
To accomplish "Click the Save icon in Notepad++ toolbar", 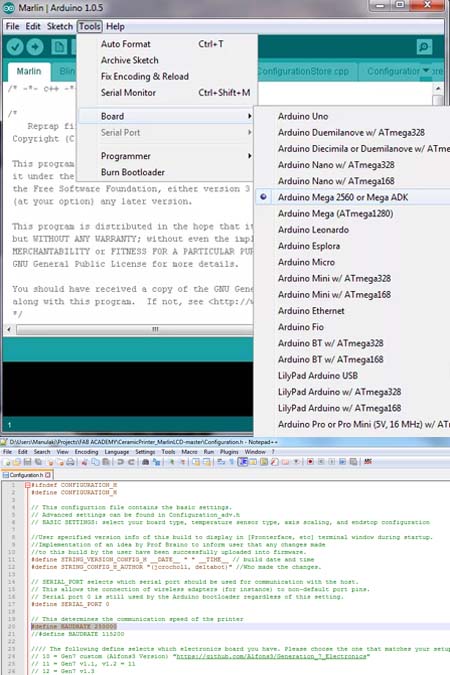I will (x=27, y=462).
